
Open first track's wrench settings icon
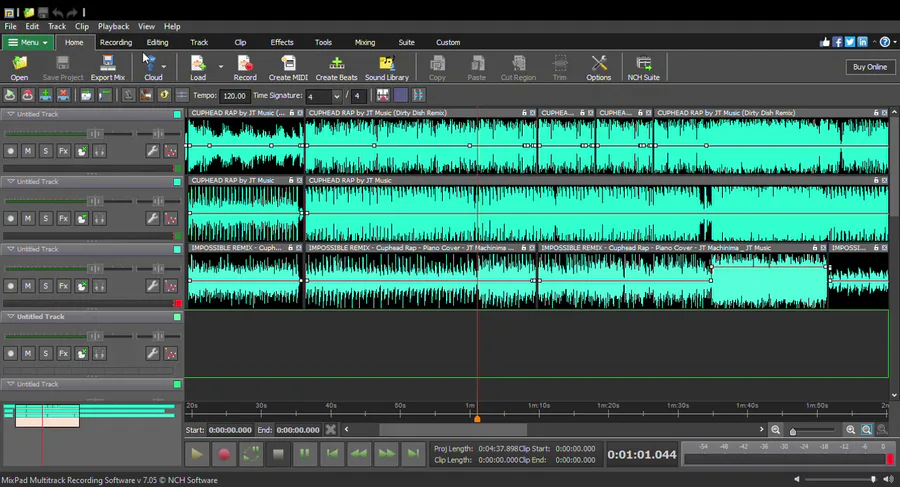(x=152, y=151)
